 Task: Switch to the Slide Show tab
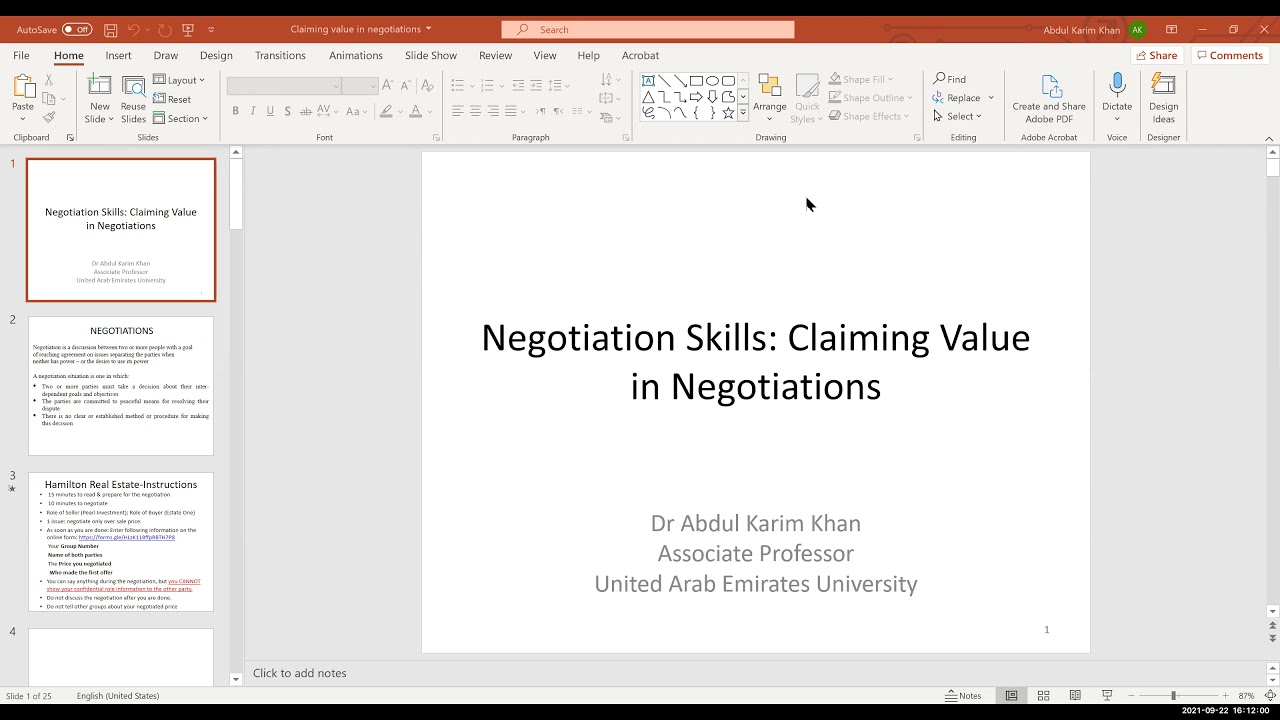(431, 56)
